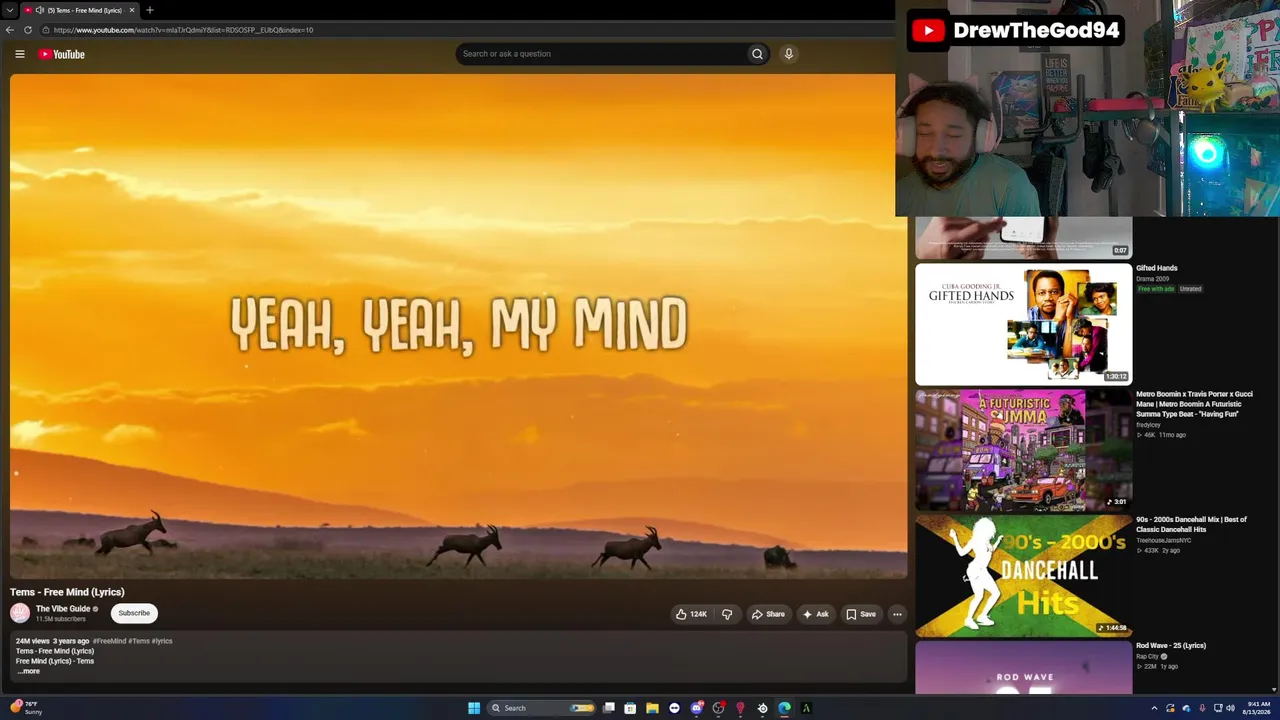
Task: Click the #lyrics hashtag
Action: 162,641
